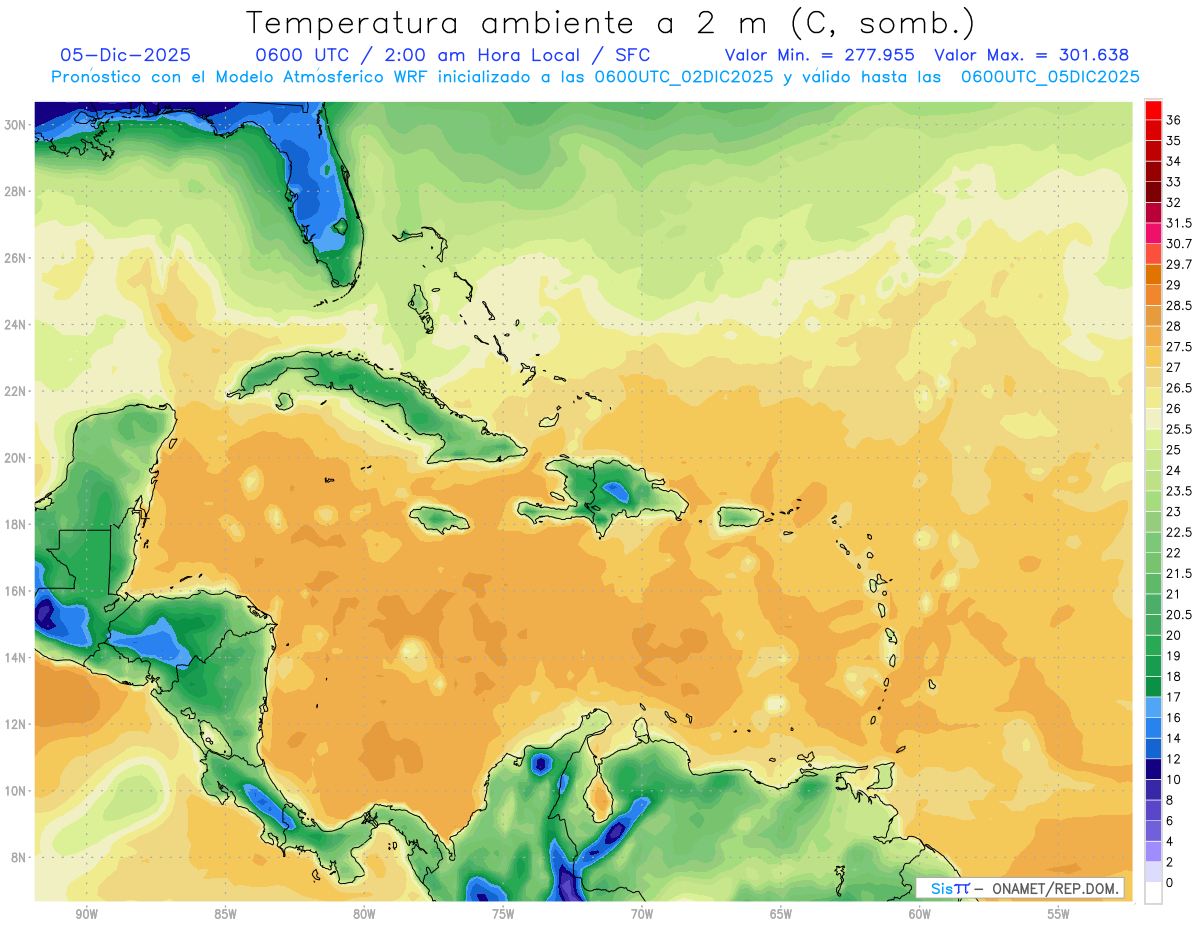
Task: Click the "31.5" value on the color scale
Action: click(1179, 223)
